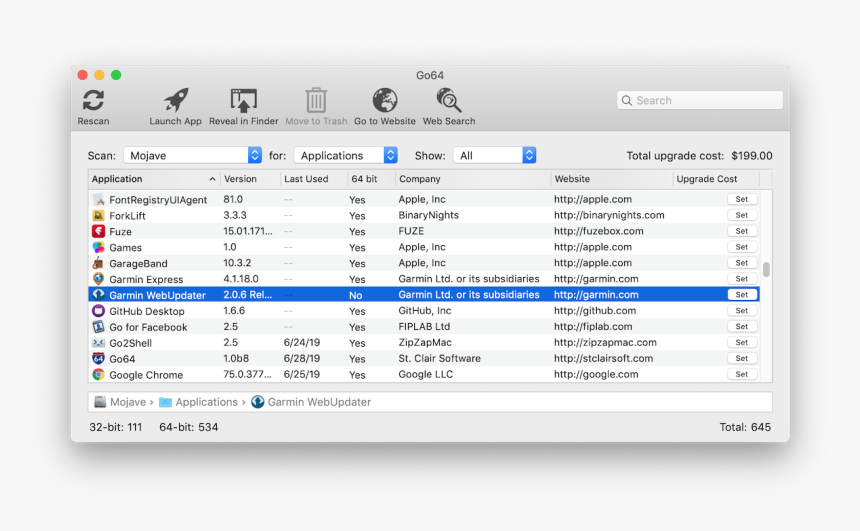Select the GarageBand app icon
This screenshot has width=860, height=531.
[x=98, y=263]
